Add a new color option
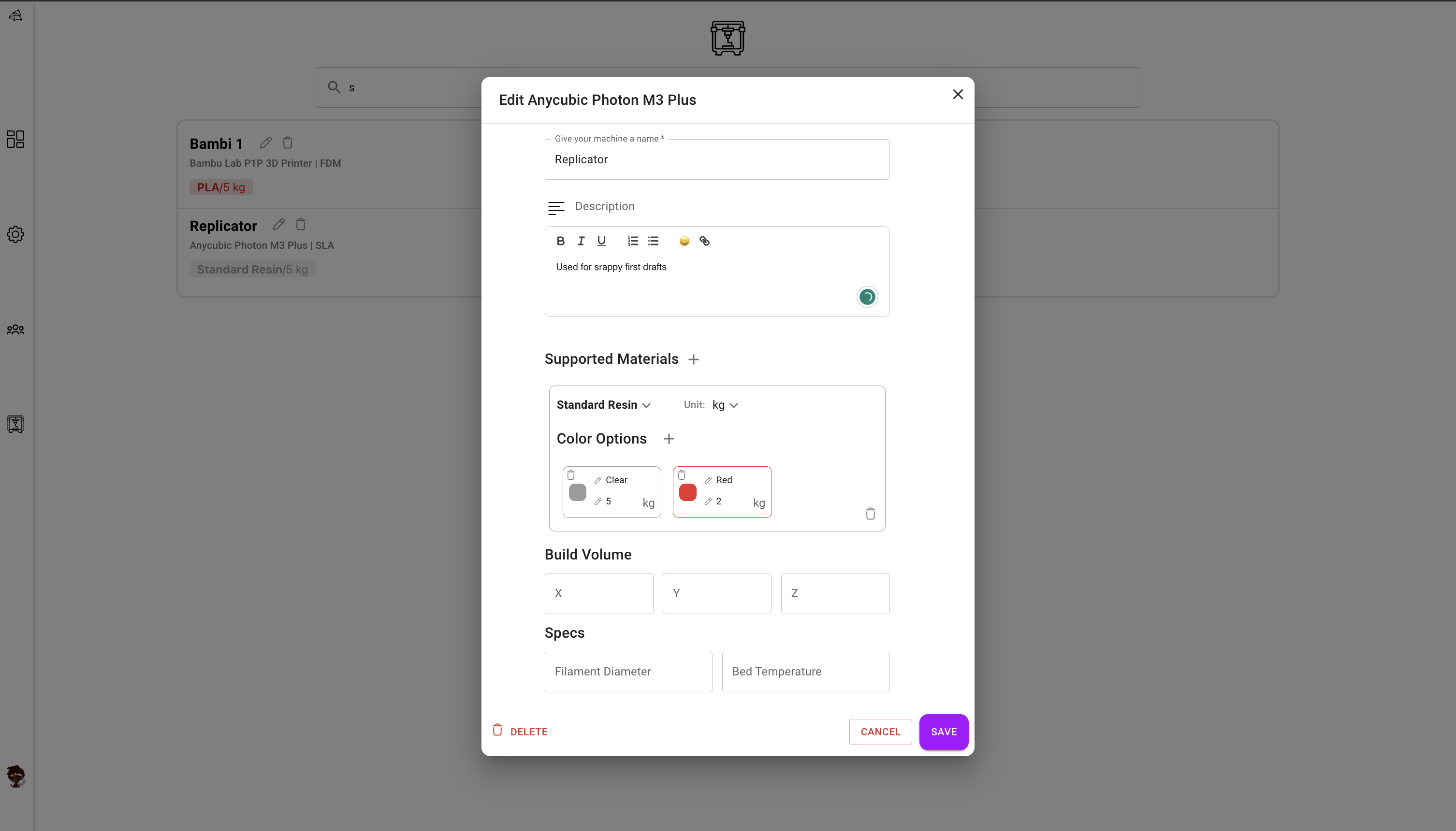This screenshot has width=1456, height=831. tap(669, 439)
